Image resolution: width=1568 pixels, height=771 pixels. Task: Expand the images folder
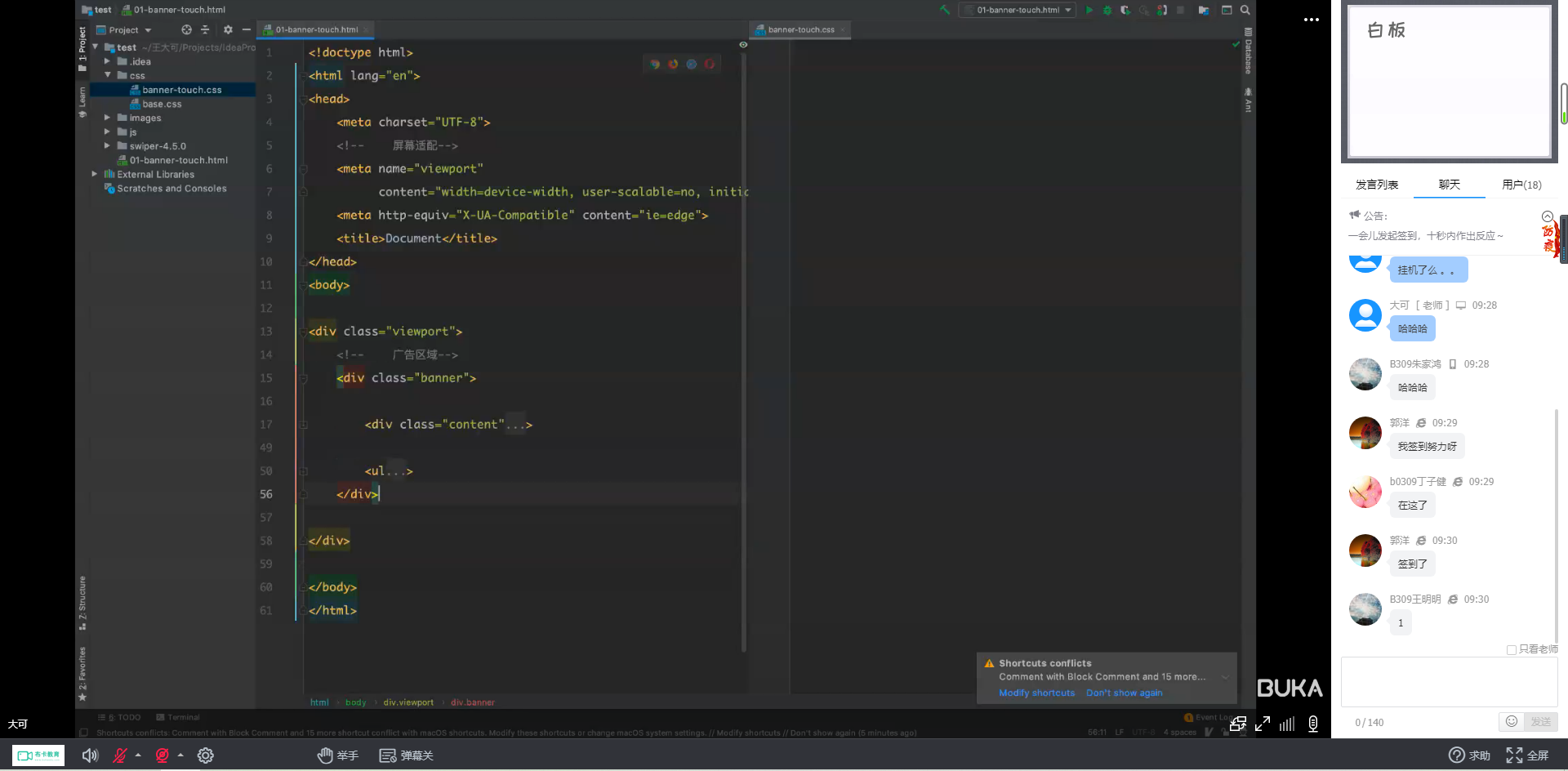(x=107, y=118)
